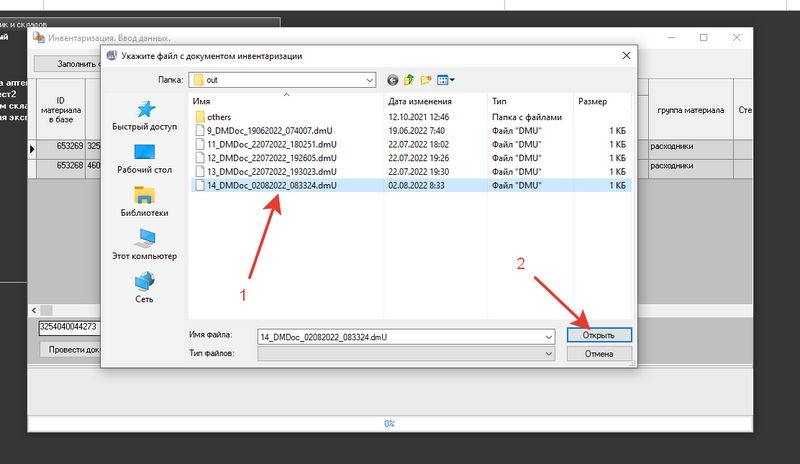Open Библиотеки in the places bar
Image resolution: width=800 pixels, height=464 pixels.
click(145, 201)
